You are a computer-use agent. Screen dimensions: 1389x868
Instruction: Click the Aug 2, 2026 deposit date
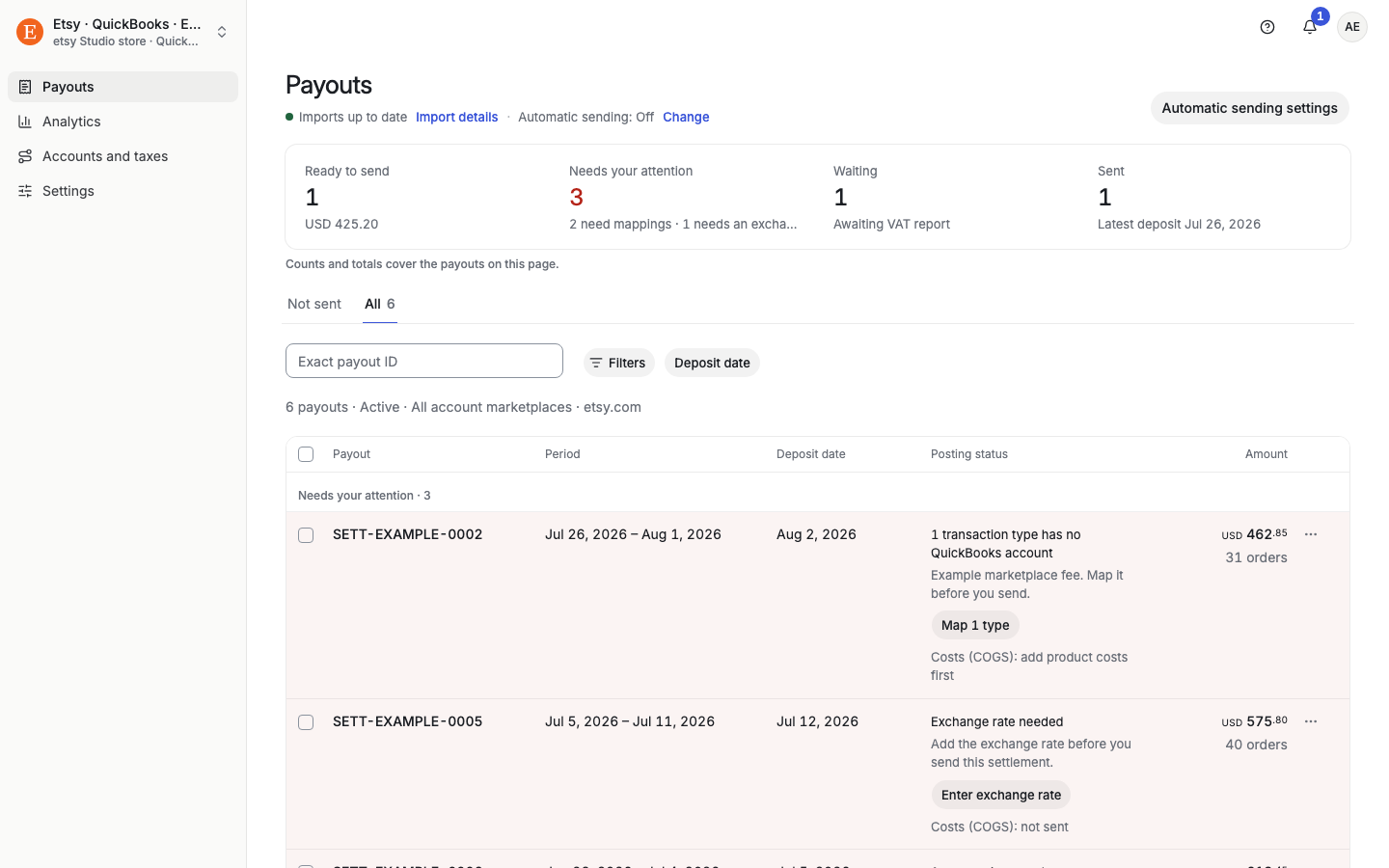click(x=816, y=534)
